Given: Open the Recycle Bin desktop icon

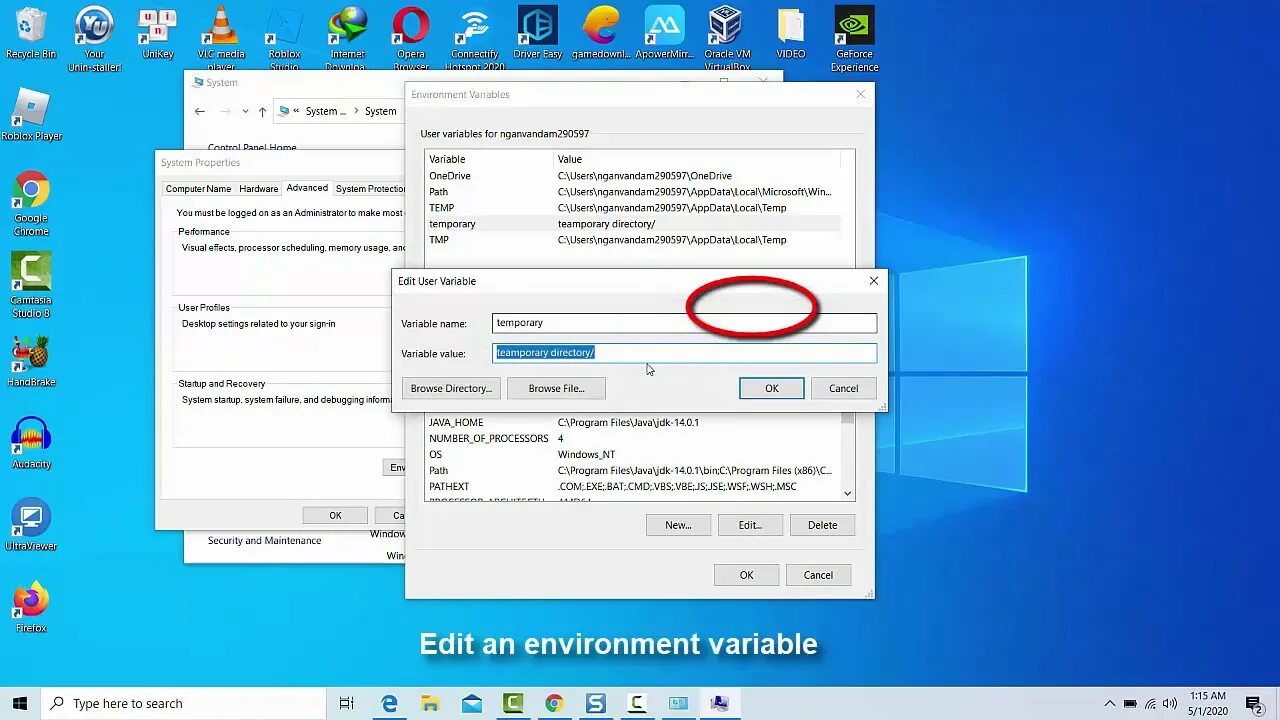Looking at the screenshot, I should point(31,33).
